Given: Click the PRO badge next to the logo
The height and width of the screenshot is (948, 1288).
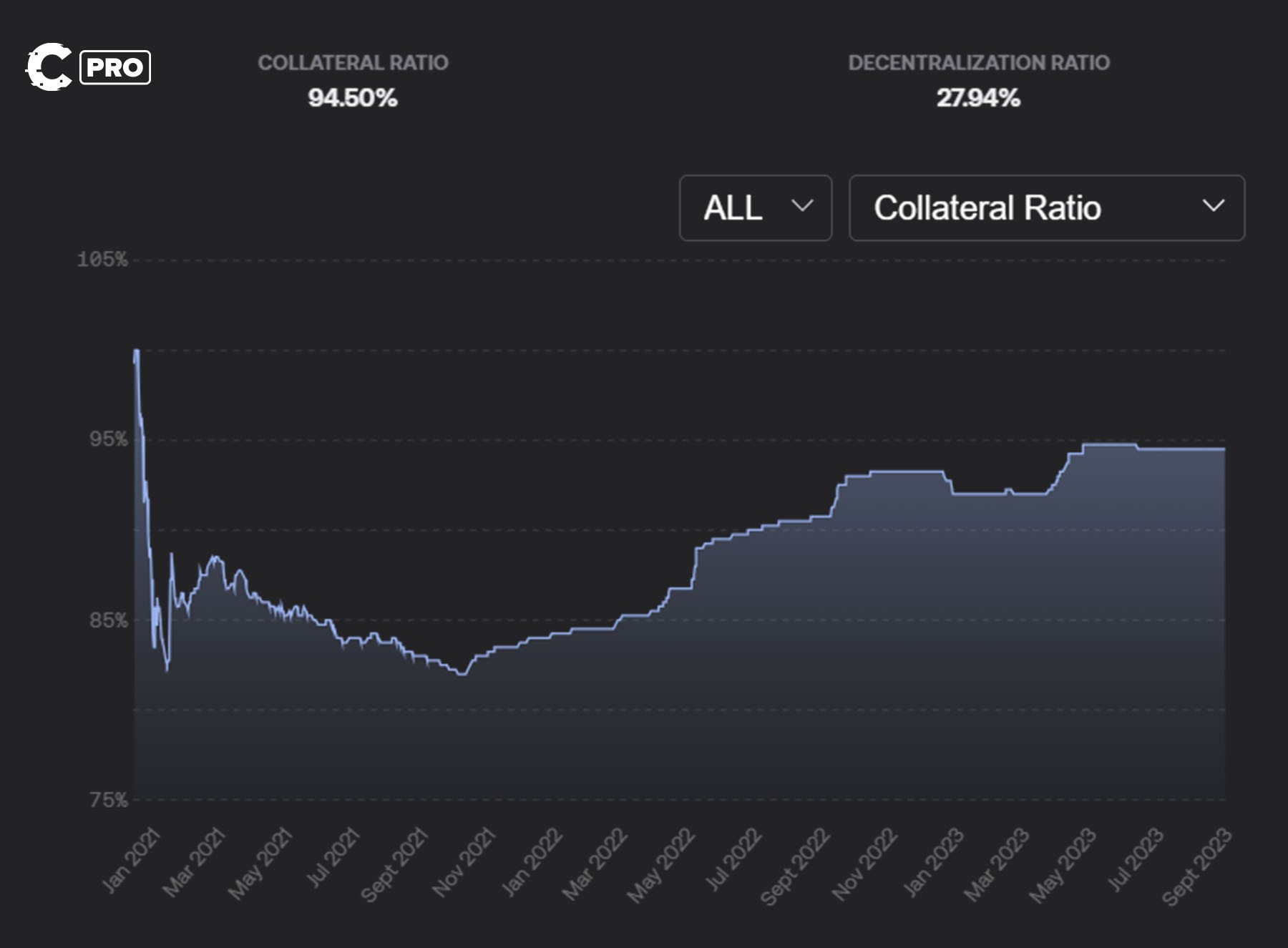Looking at the screenshot, I should click(x=116, y=66).
